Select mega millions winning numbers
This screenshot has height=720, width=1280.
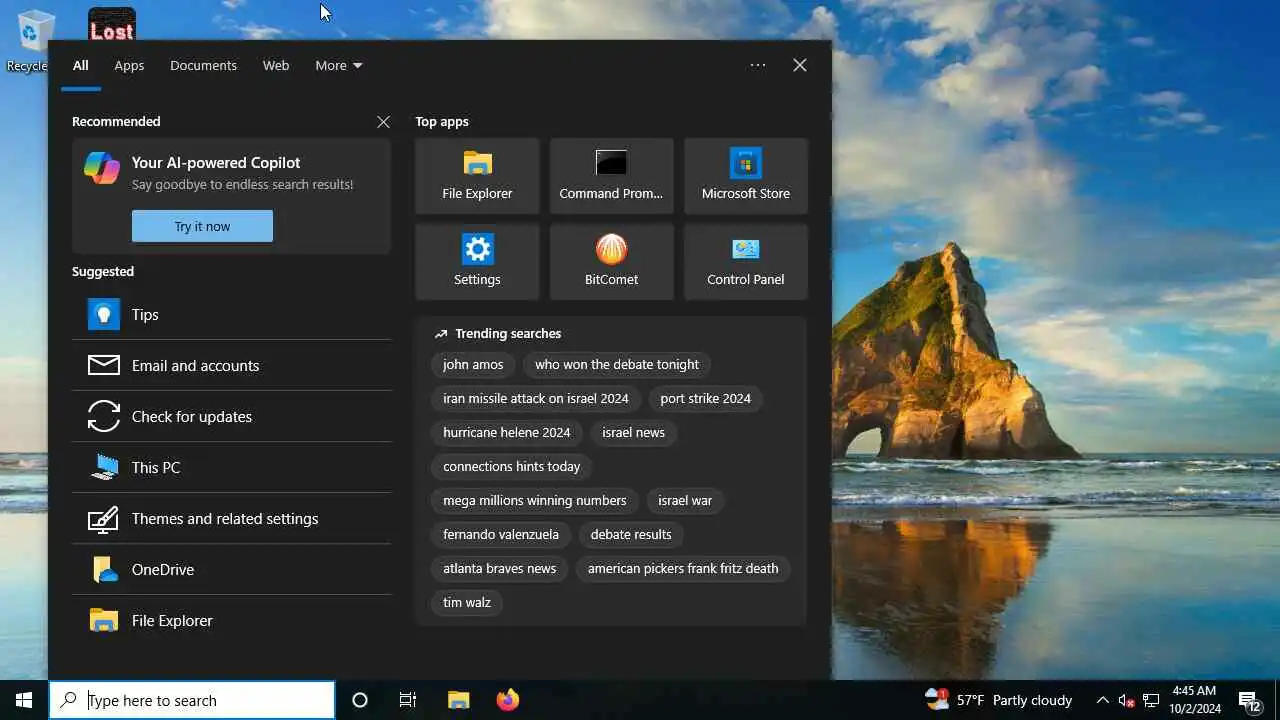[535, 500]
